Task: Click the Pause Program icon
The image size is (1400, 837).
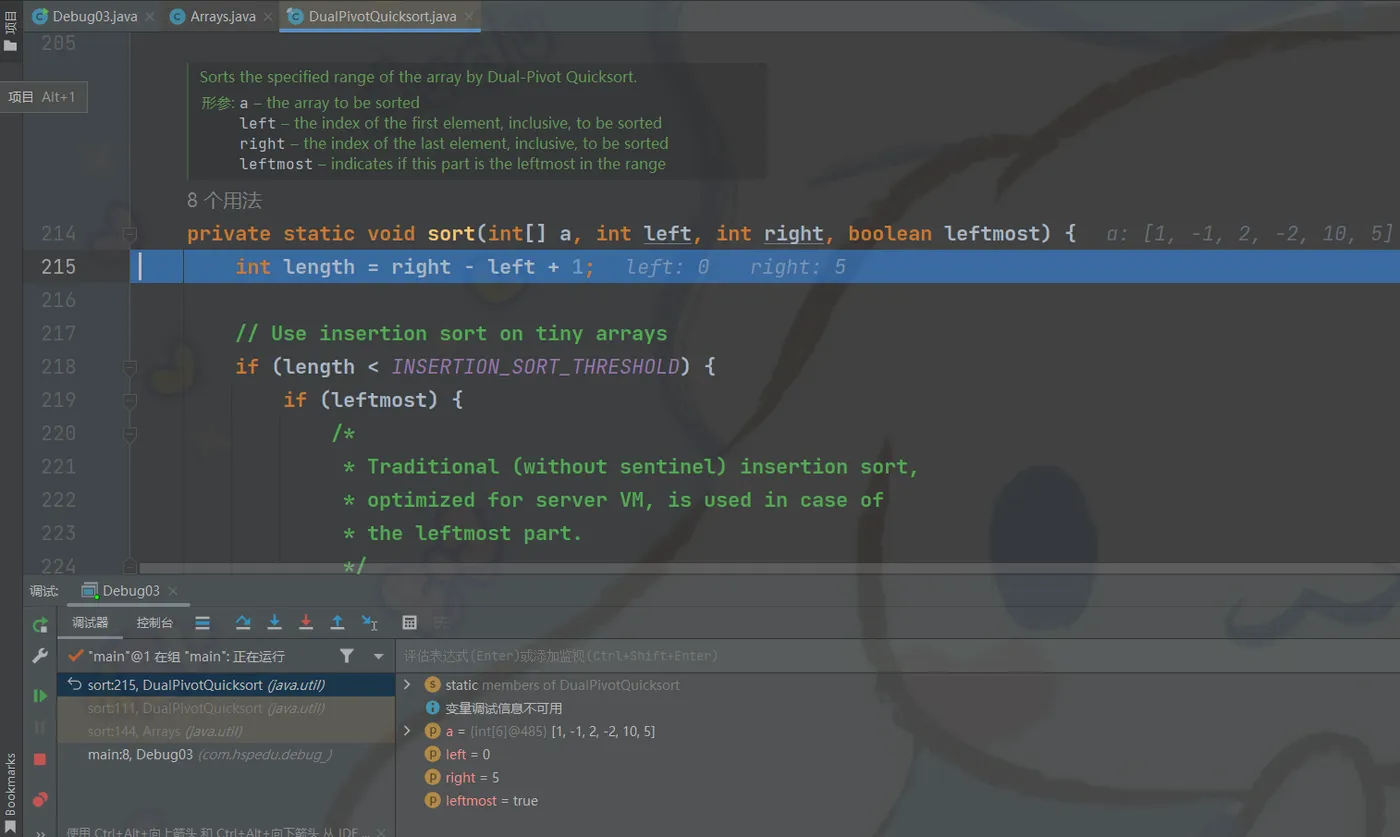Action: coord(40,727)
